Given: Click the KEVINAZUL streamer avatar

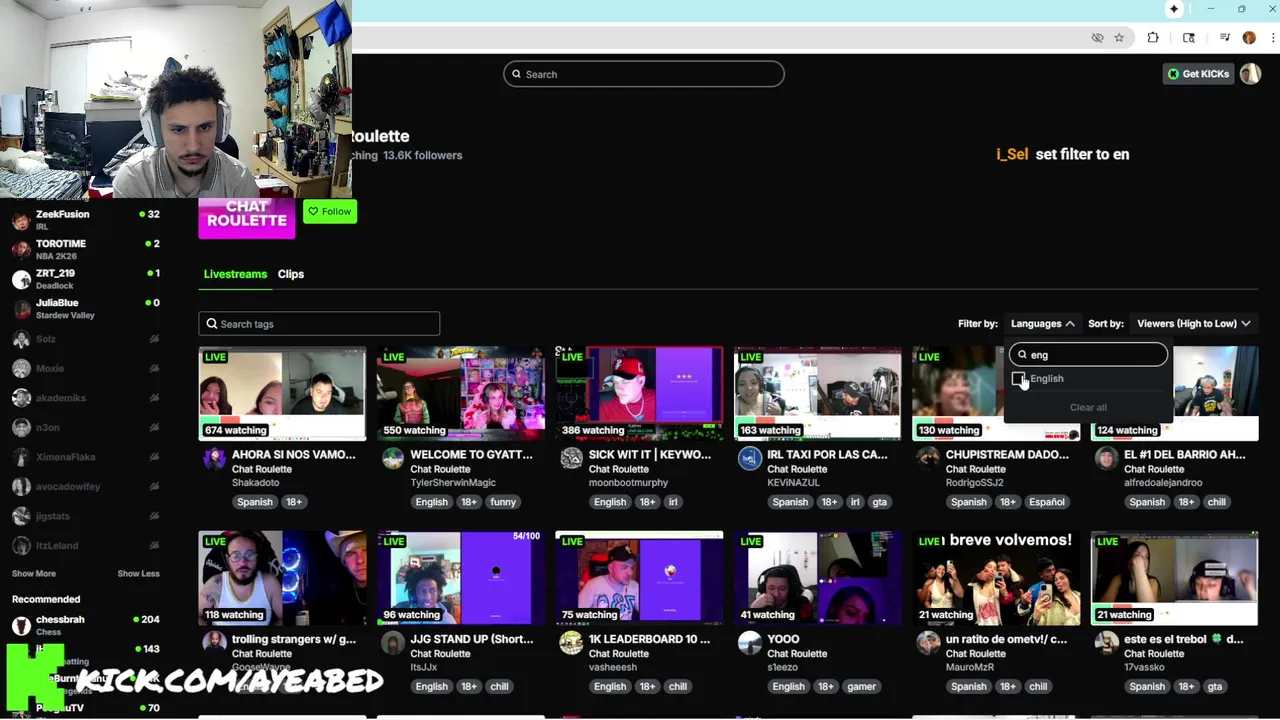Looking at the screenshot, I should (x=750, y=459).
